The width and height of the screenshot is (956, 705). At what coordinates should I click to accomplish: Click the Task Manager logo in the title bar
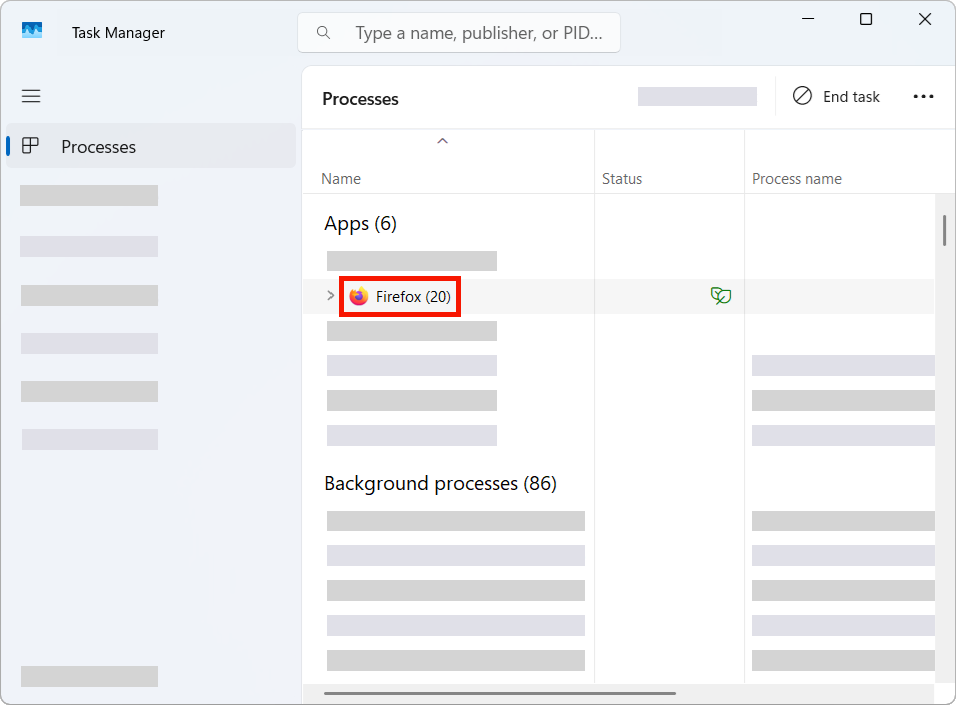tap(32, 31)
